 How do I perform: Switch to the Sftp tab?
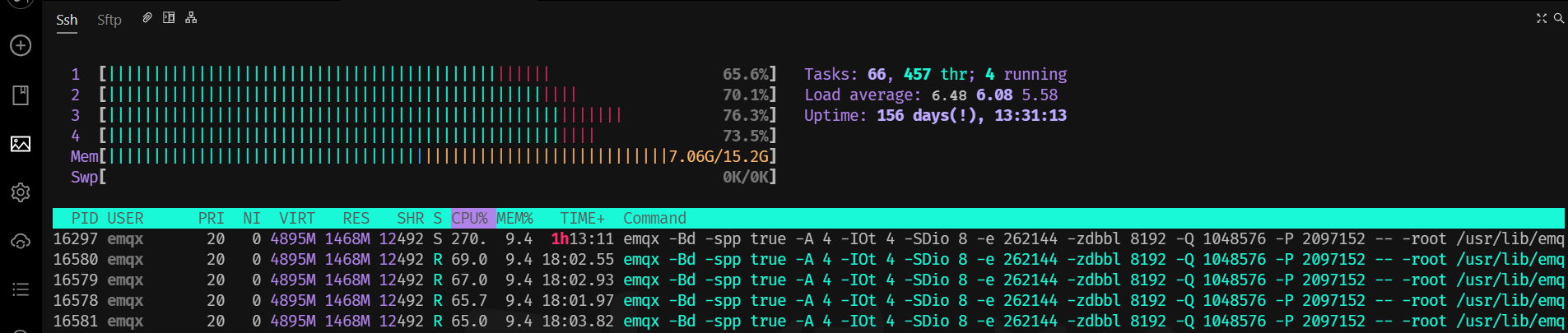[109, 20]
